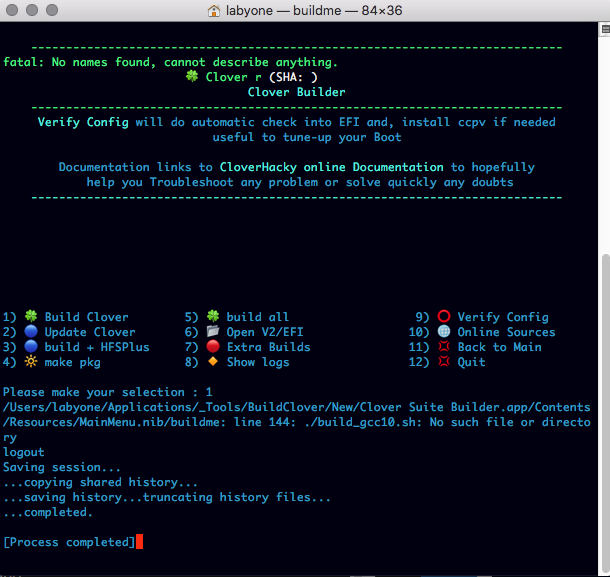Click the clover icon beside Build Clover

pos(31,316)
